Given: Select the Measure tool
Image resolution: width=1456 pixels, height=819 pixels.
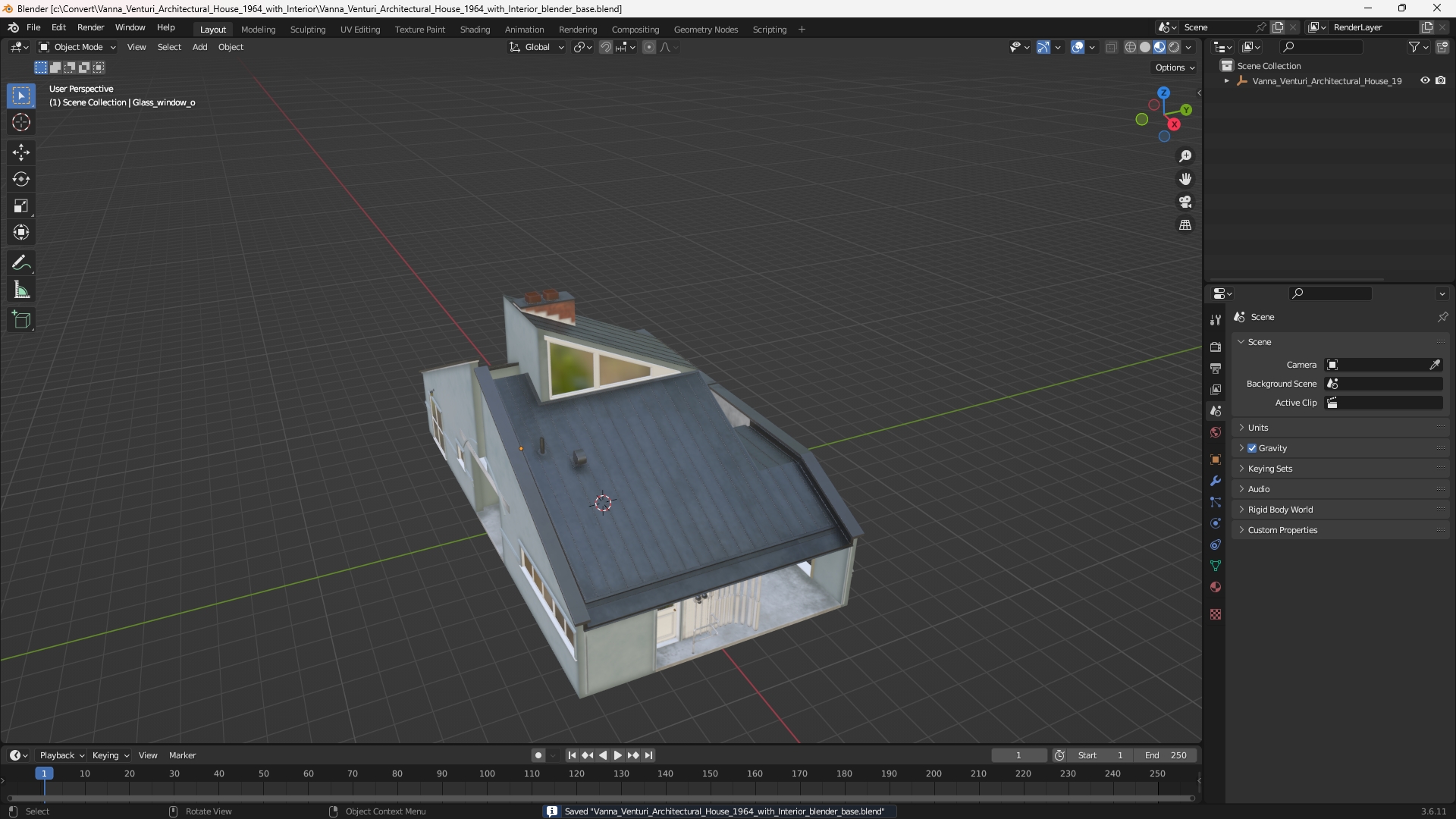Looking at the screenshot, I should pyautogui.click(x=21, y=290).
